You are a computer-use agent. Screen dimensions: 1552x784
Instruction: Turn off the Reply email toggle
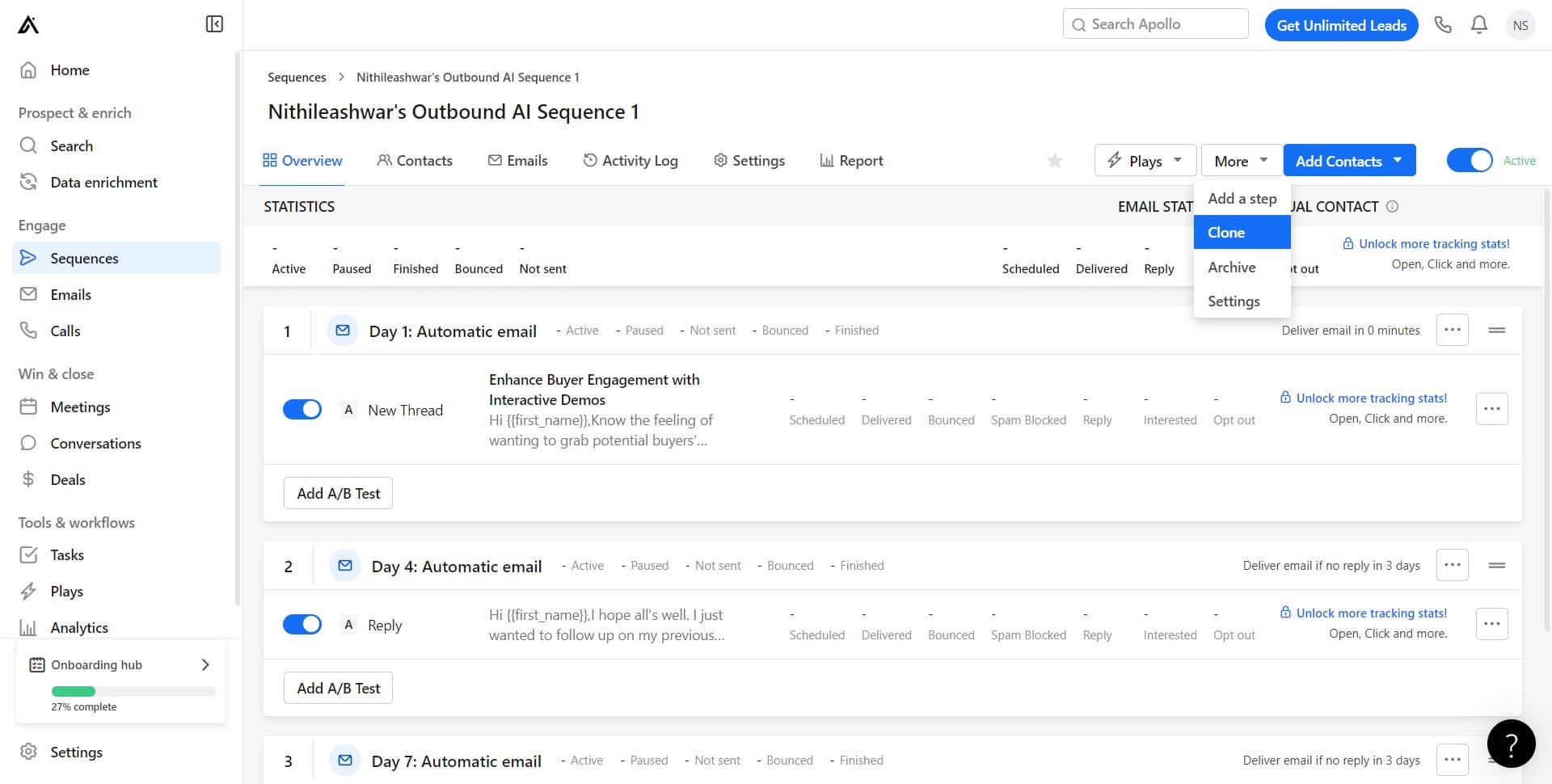pos(302,625)
